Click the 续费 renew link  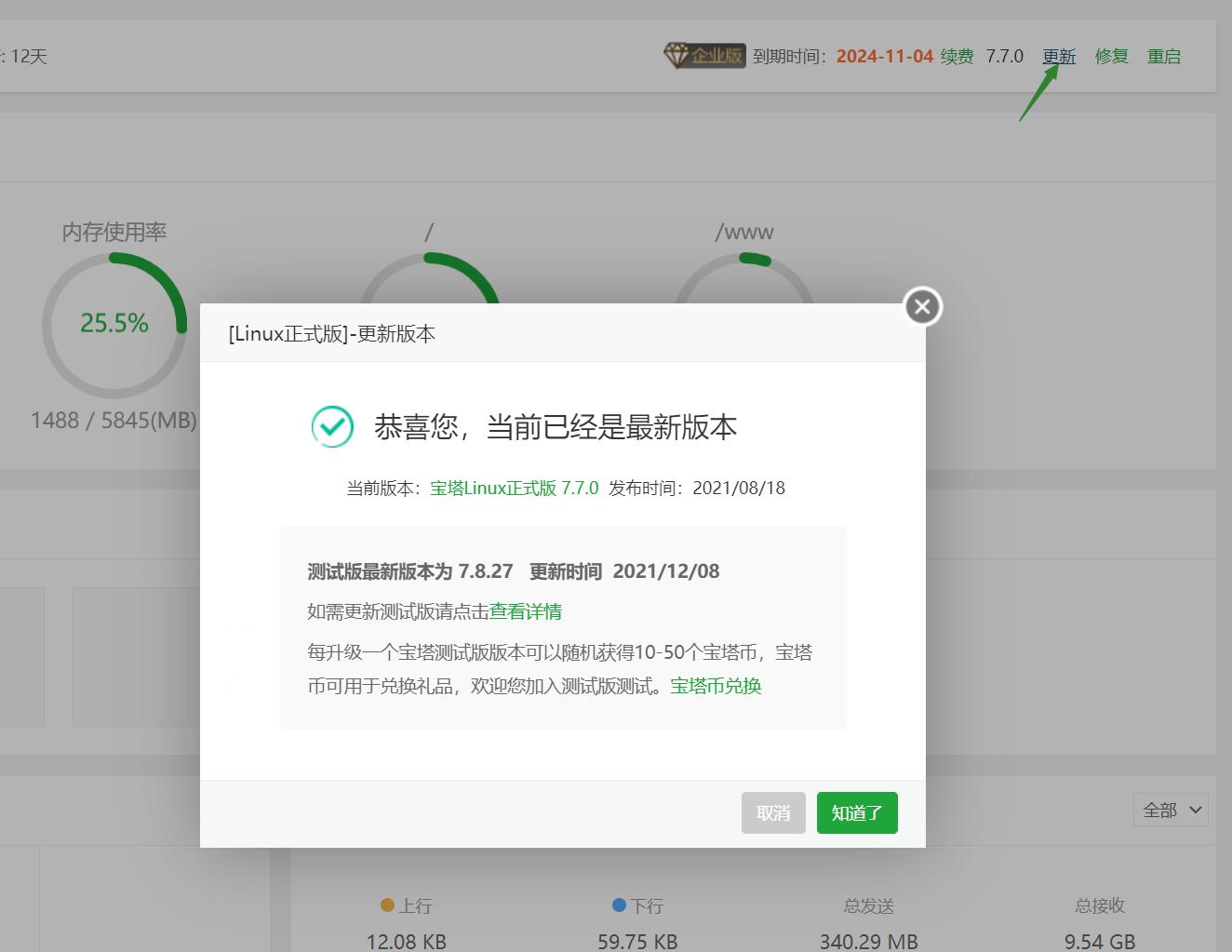(957, 56)
